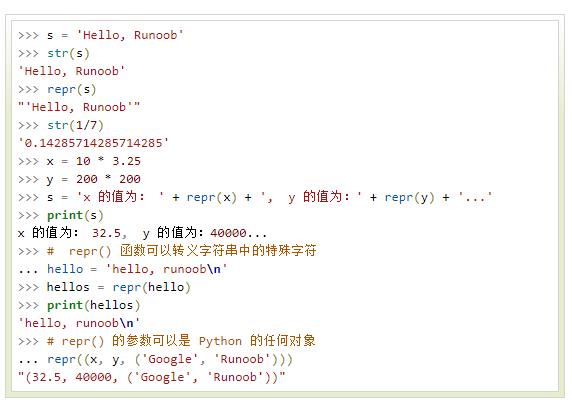Click the line hellos = repr(hello)
Viewport: 572px width, 402px height.
[104, 287]
